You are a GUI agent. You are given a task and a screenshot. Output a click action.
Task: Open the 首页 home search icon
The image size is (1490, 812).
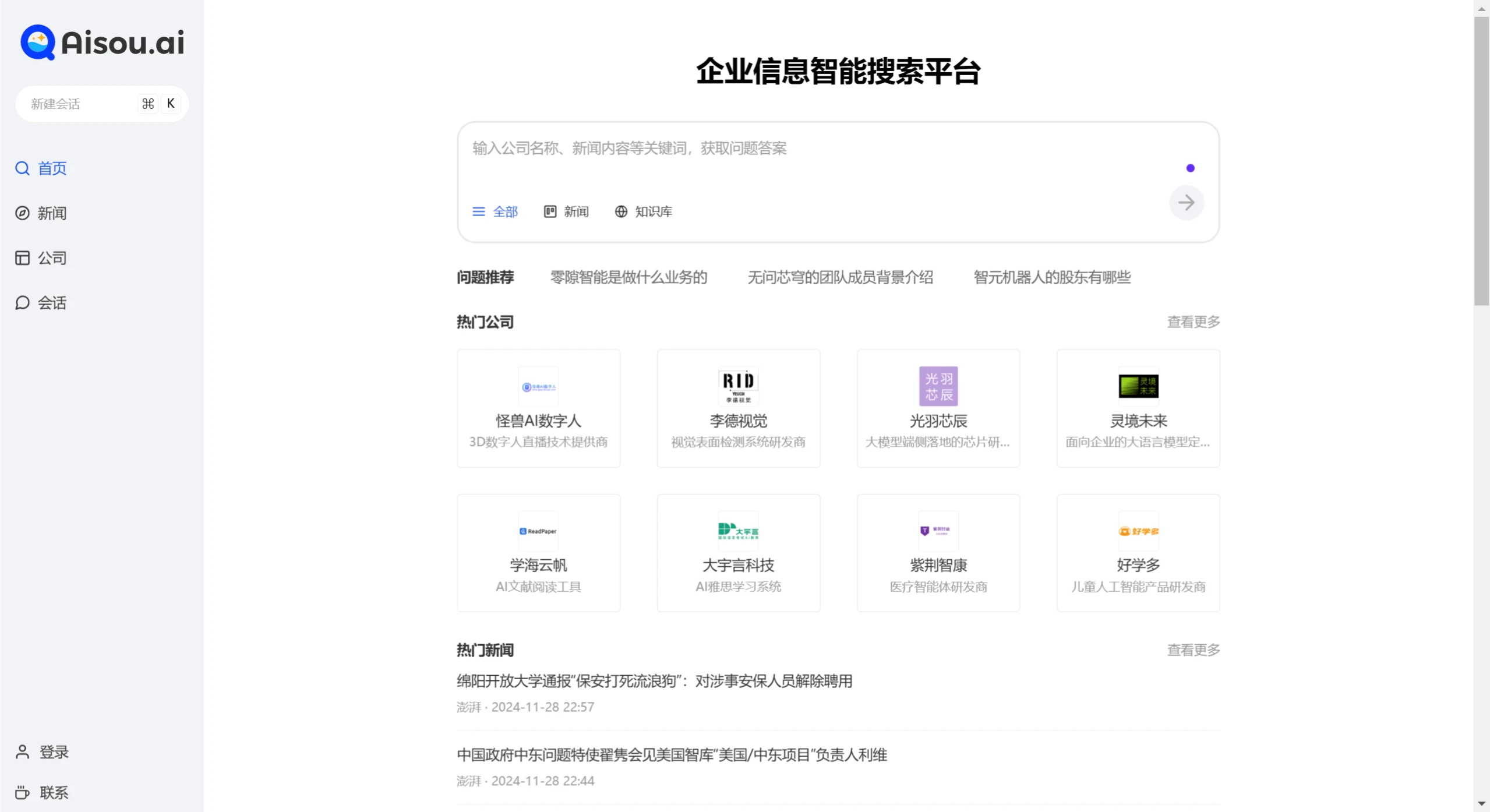[x=22, y=168]
